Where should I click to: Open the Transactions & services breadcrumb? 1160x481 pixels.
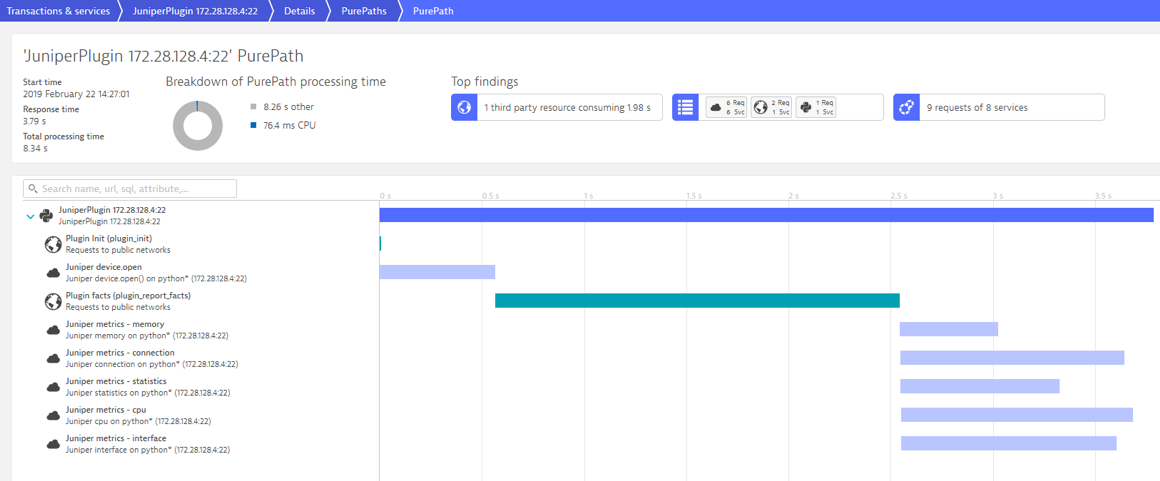58,11
